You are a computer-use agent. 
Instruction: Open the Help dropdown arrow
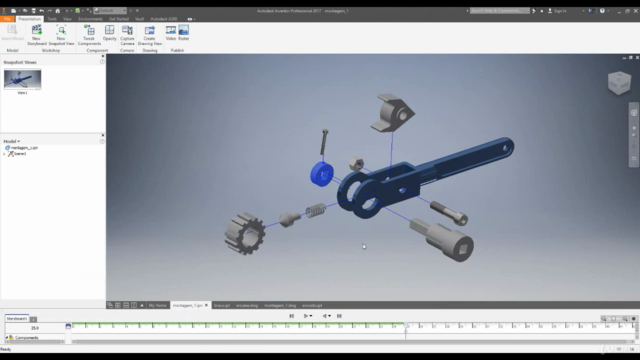(608, 11)
